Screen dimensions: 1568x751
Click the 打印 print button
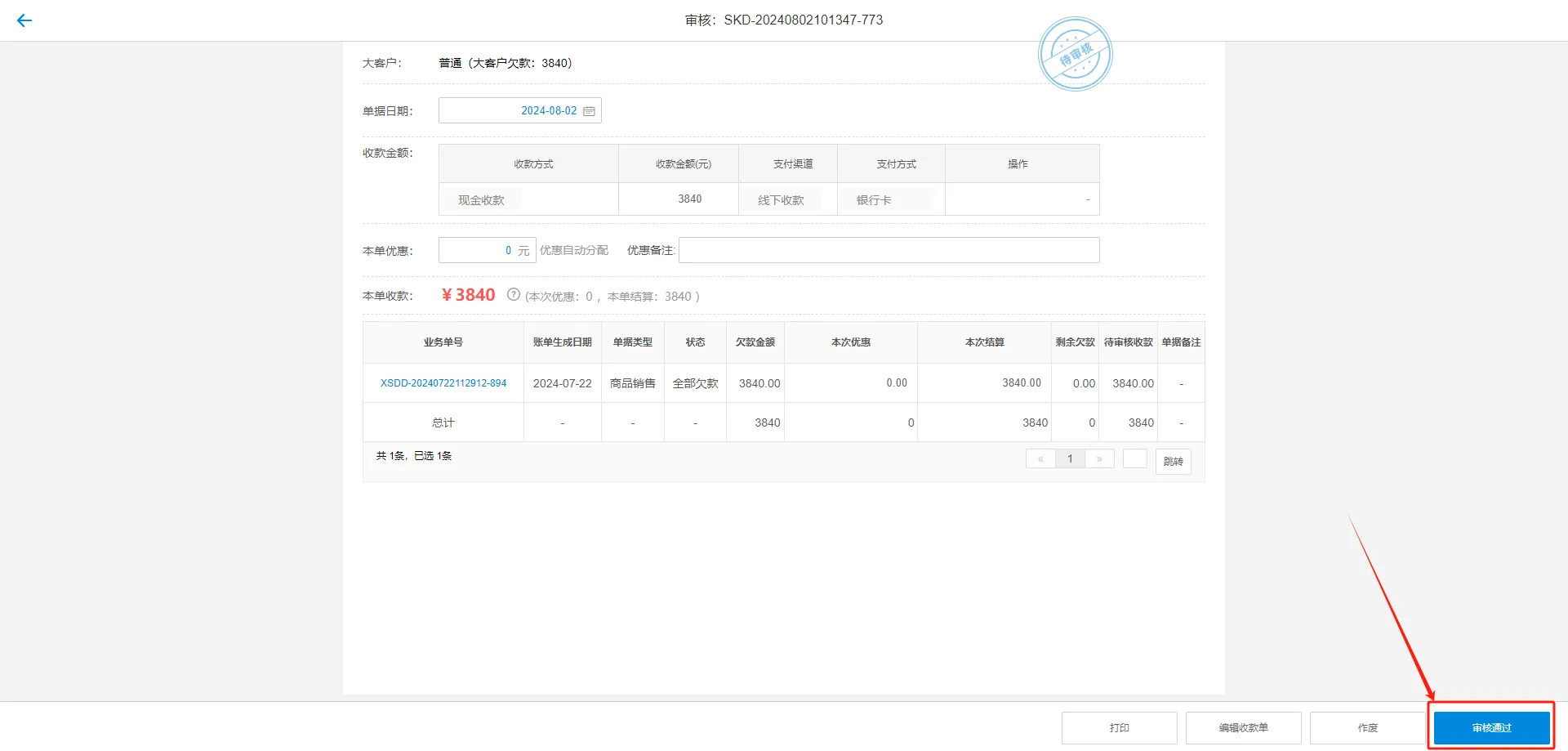click(x=1119, y=726)
